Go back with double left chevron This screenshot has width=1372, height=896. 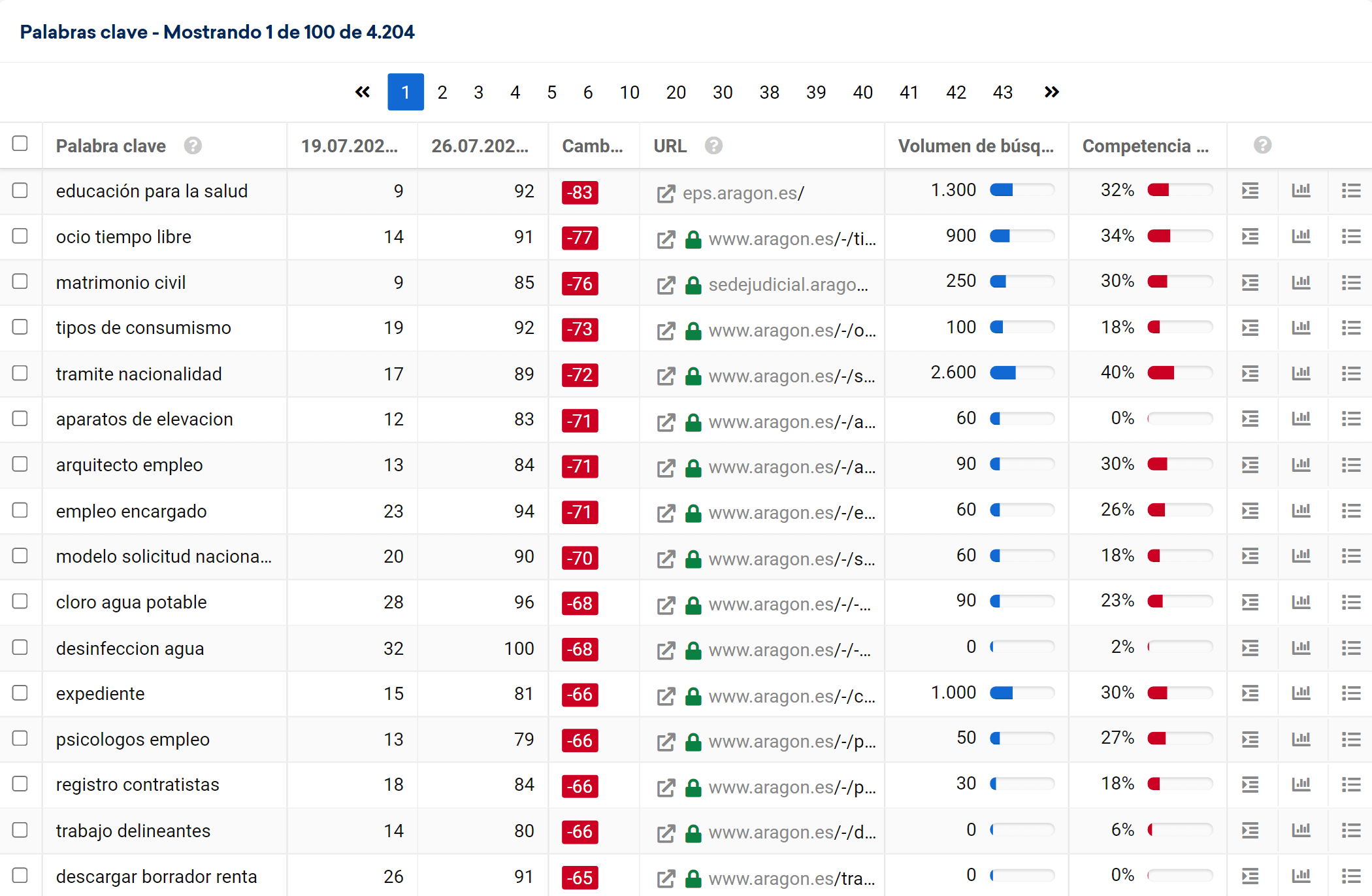pyautogui.click(x=363, y=92)
